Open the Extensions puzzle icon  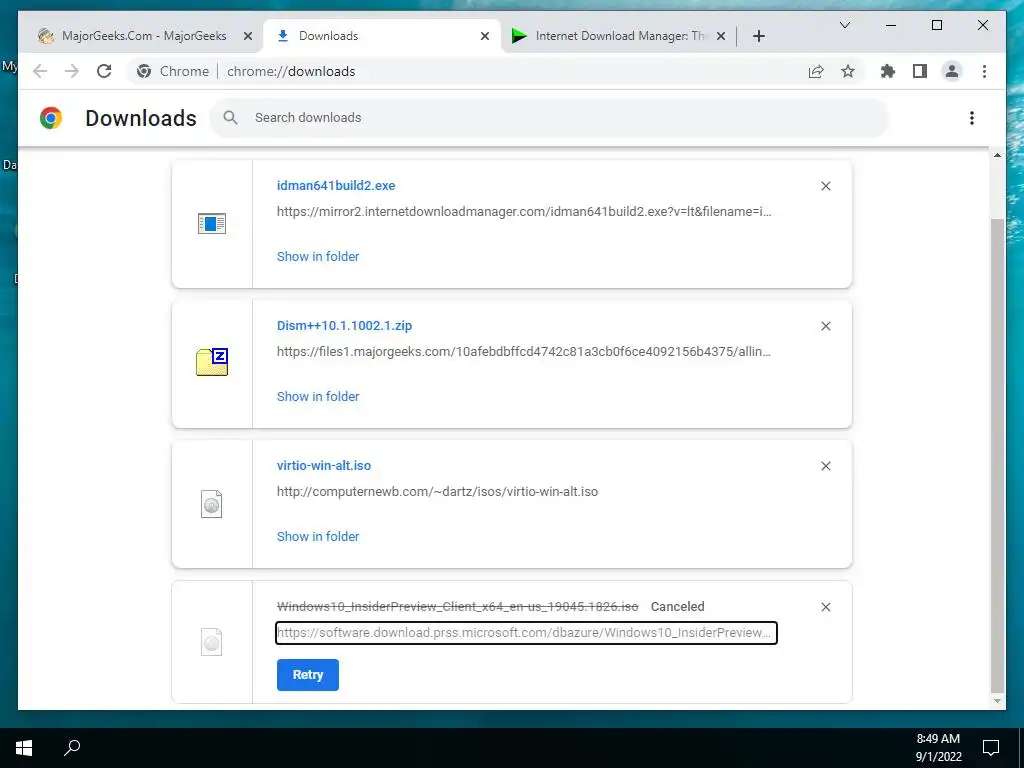pyautogui.click(x=888, y=71)
